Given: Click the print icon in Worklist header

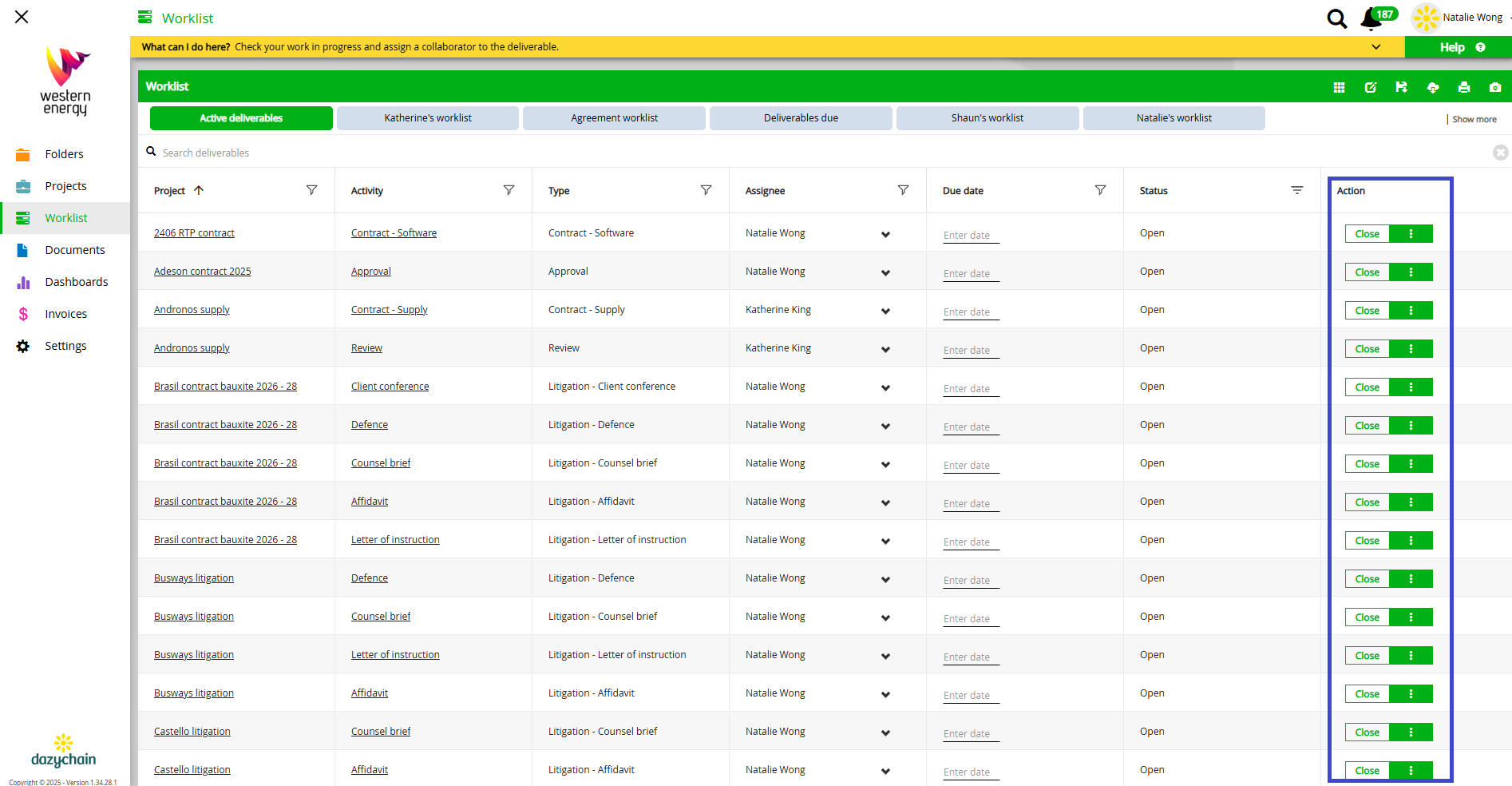Looking at the screenshot, I should click(1464, 87).
